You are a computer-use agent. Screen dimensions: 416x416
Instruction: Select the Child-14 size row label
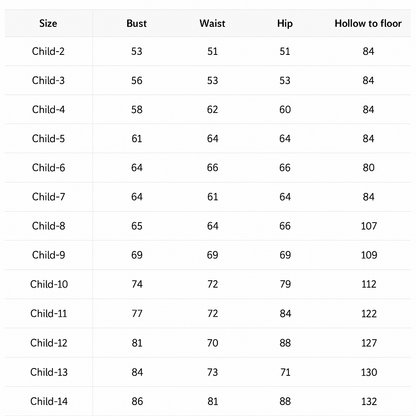(x=49, y=401)
